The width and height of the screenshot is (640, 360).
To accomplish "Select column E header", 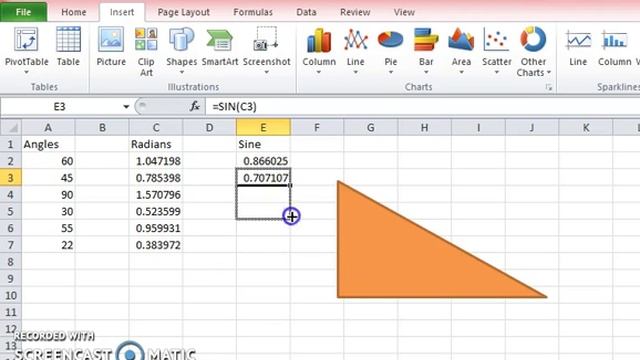I will [263, 128].
